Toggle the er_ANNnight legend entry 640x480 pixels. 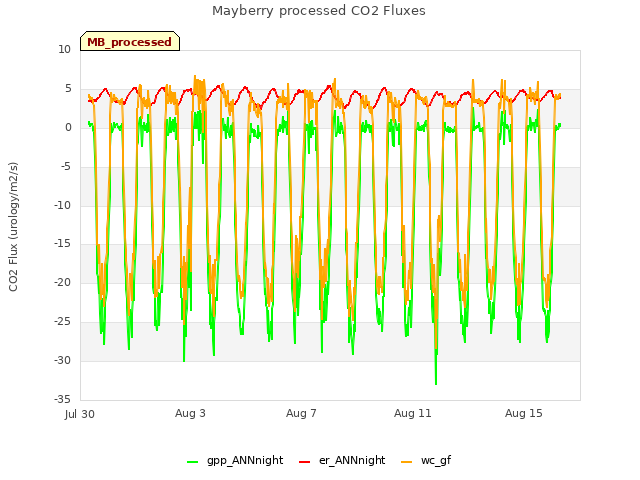tap(342, 460)
